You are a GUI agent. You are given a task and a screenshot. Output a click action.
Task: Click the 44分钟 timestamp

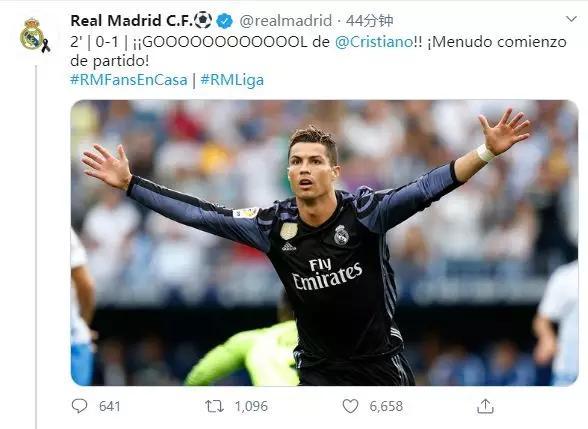[x=369, y=21]
